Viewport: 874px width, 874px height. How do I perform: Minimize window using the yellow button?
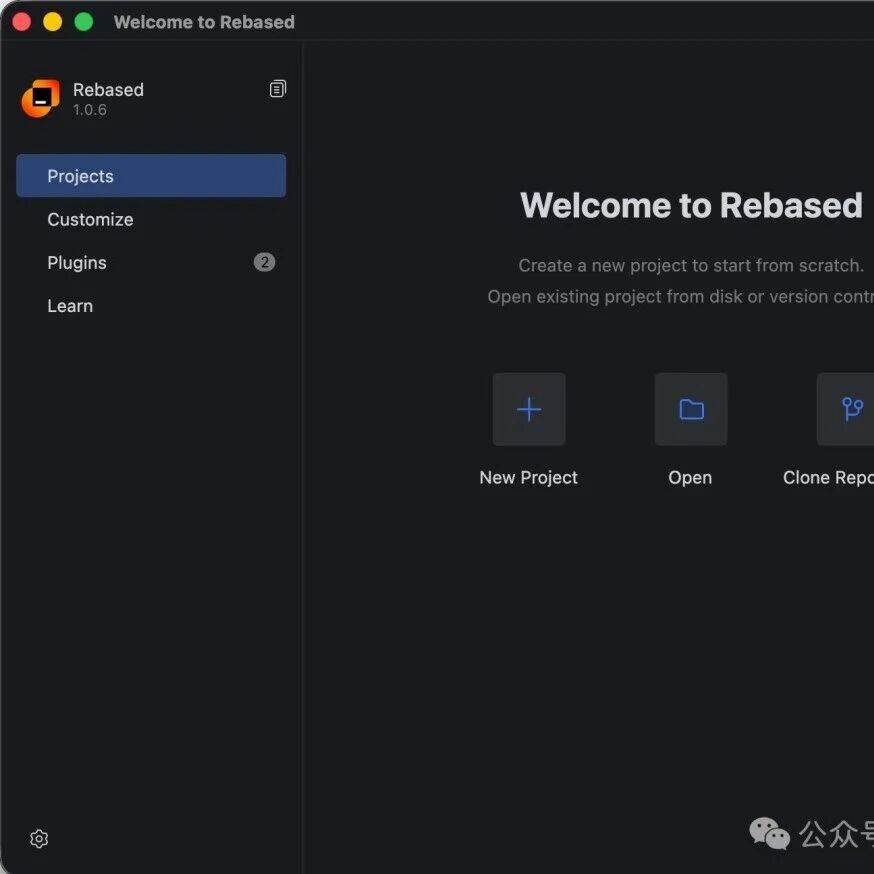click(x=52, y=22)
